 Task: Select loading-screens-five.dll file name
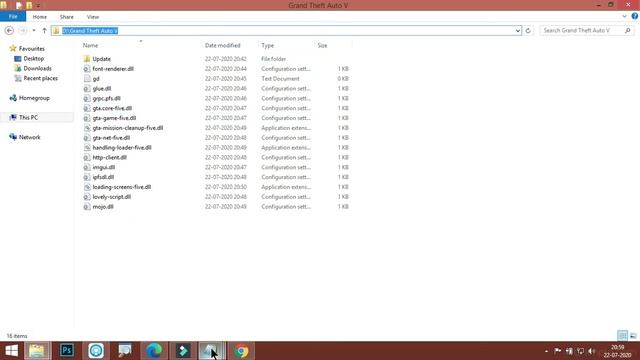pos(122,187)
